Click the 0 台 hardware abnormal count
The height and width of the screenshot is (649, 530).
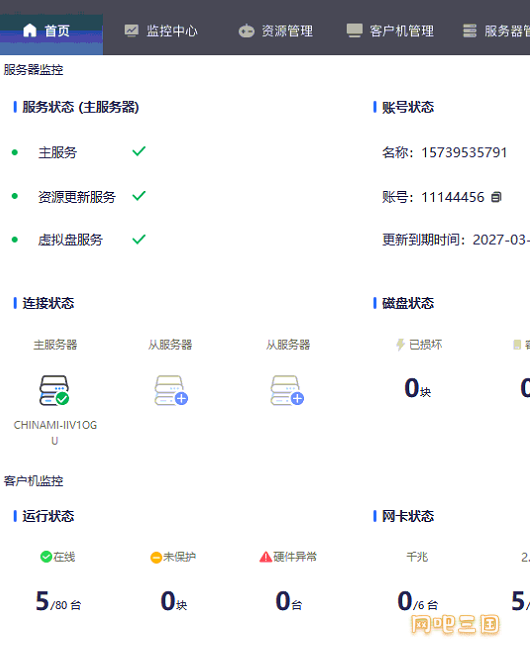(x=289, y=601)
